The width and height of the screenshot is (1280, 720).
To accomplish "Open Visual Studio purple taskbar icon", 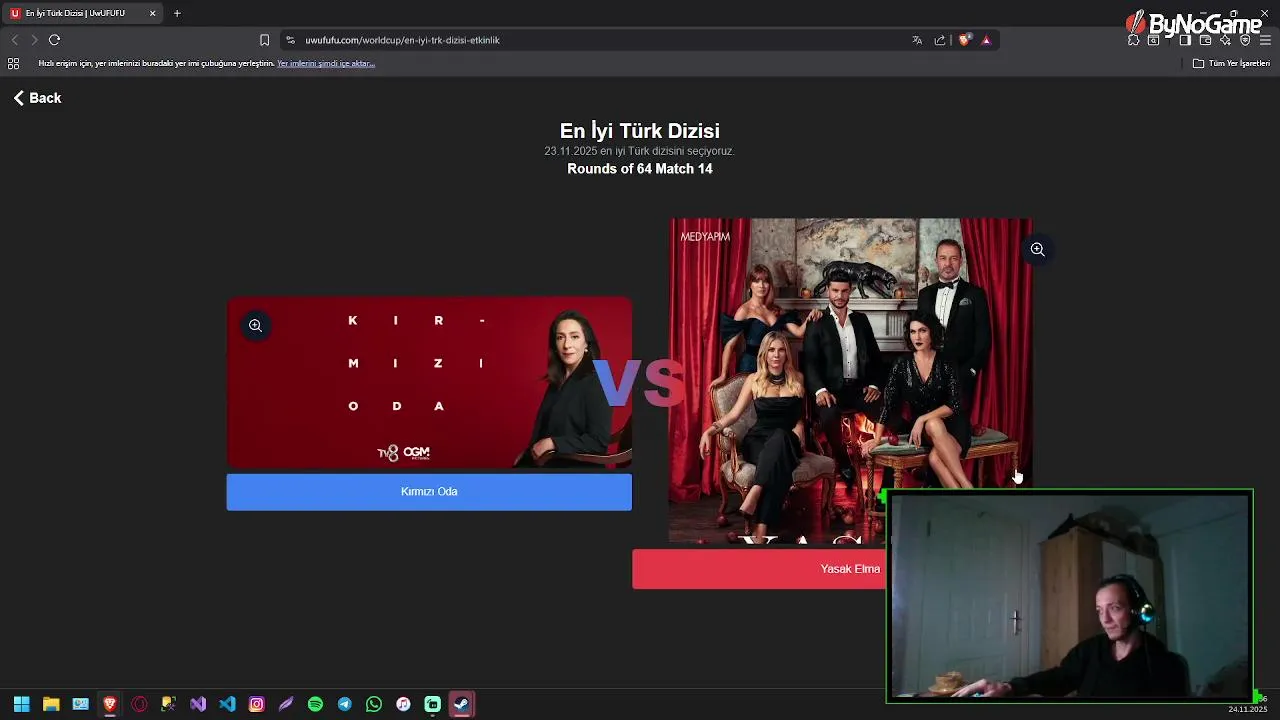I will pyautogui.click(x=198, y=704).
